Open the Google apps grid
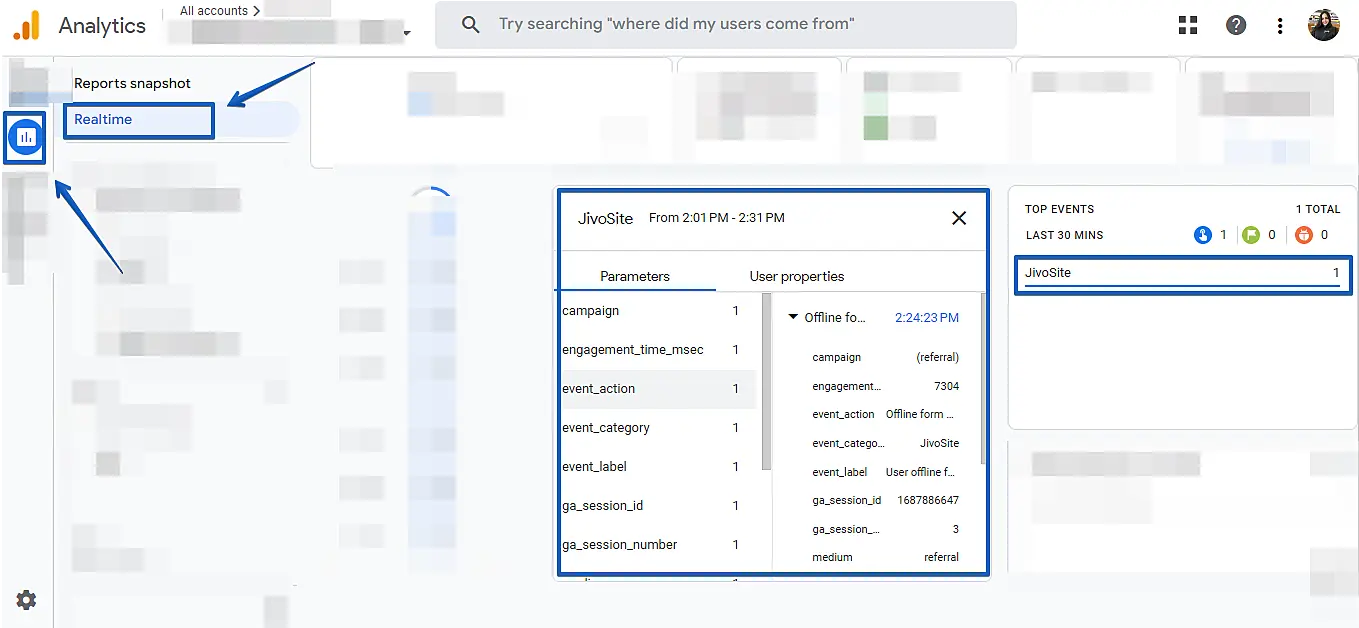 [1188, 25]
